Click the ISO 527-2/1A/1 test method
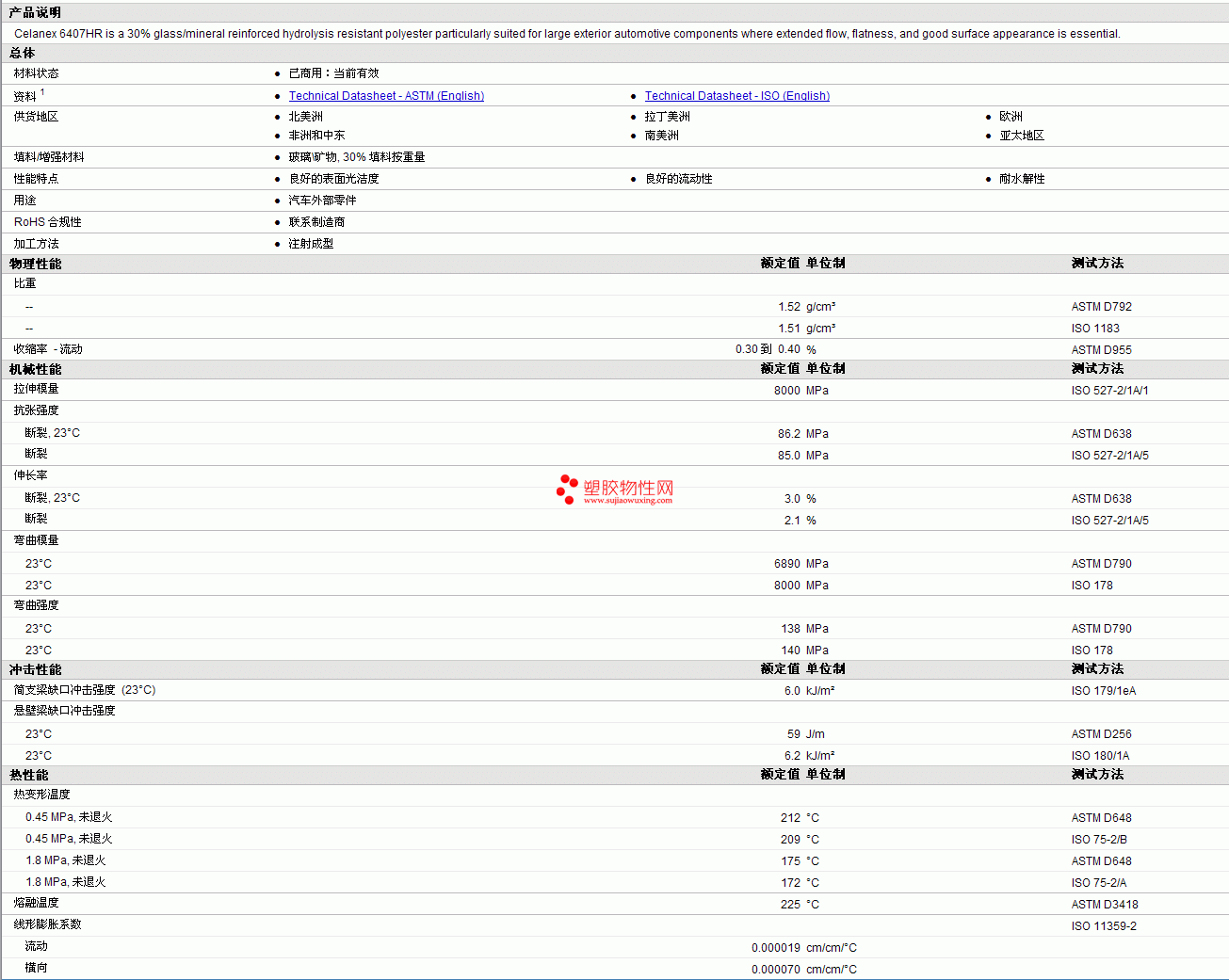The height and width of the screenshot is (980, 1229). point(1110,391)
